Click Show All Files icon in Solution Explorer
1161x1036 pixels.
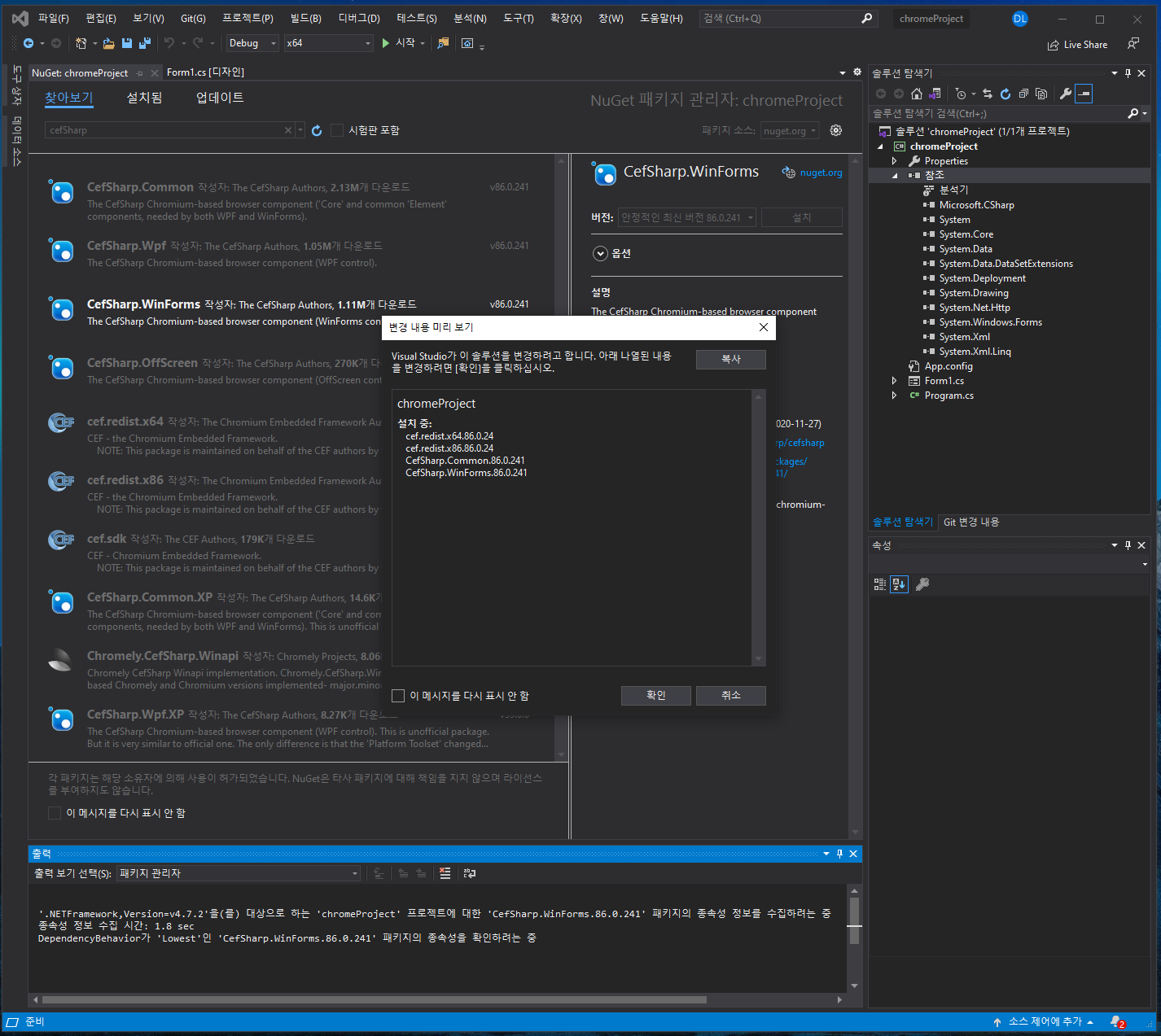(1041, 94)
